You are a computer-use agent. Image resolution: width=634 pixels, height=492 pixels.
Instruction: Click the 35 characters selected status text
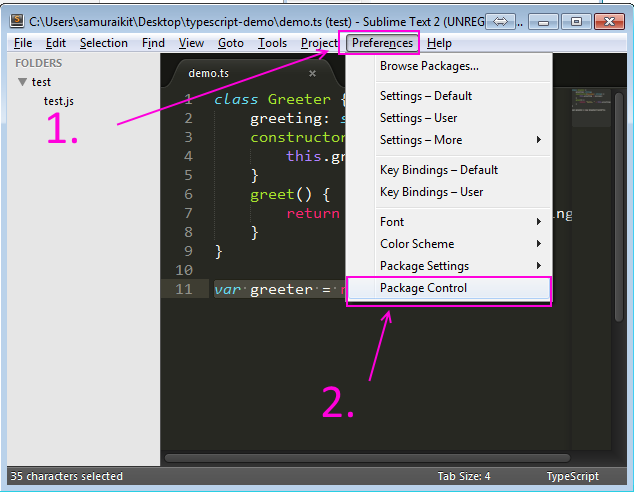click(x=66, y=476)
